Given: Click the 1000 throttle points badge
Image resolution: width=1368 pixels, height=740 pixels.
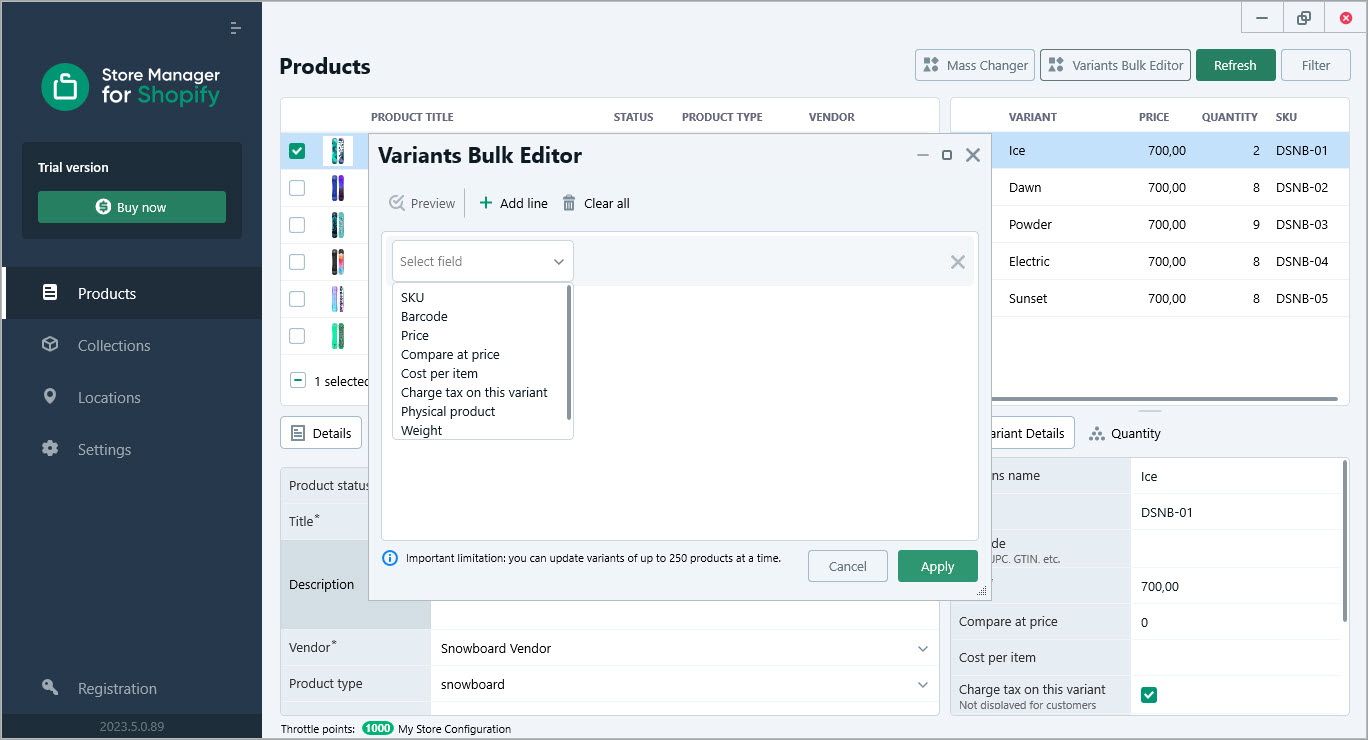Looking at the screenshot, I should 378,728.
